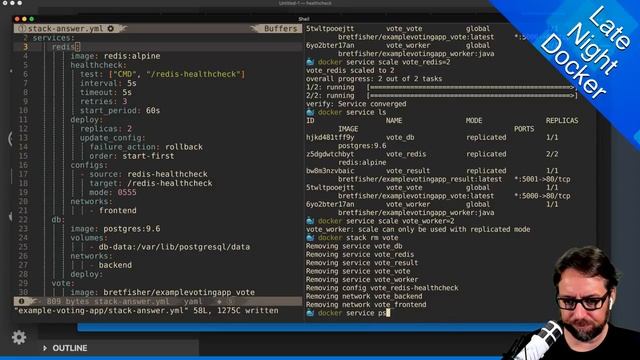Click the 'start_period: 60s' line
This screenshot has height=360, width=640.
click(x=120, y=110)
